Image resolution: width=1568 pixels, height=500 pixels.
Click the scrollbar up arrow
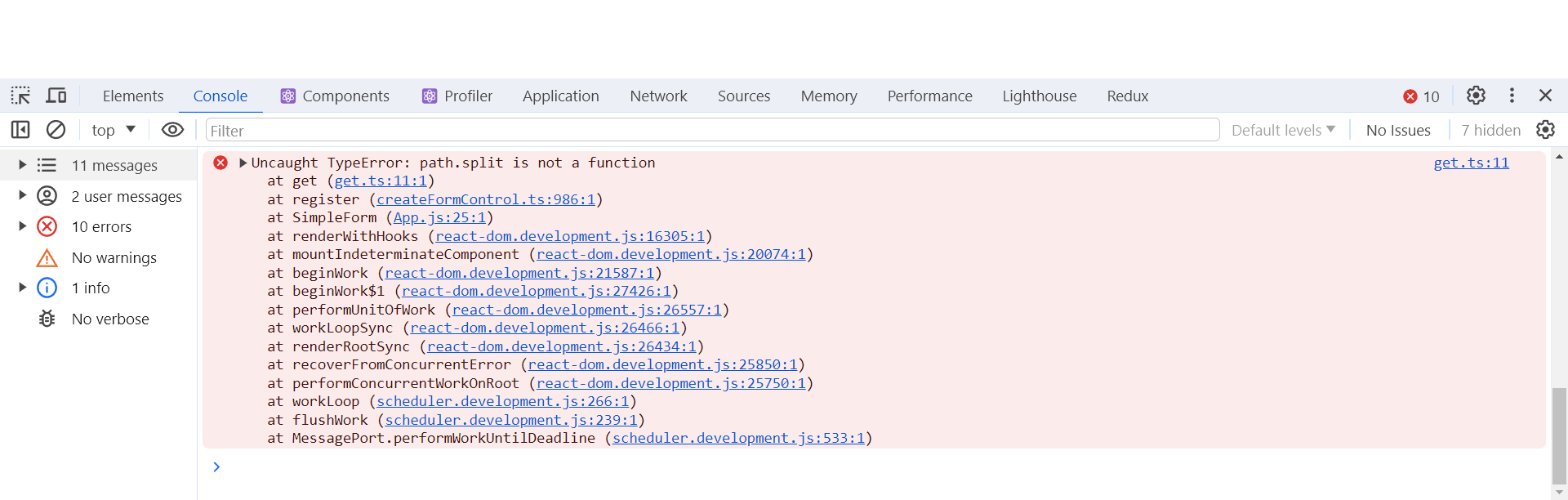point(1559,155)
